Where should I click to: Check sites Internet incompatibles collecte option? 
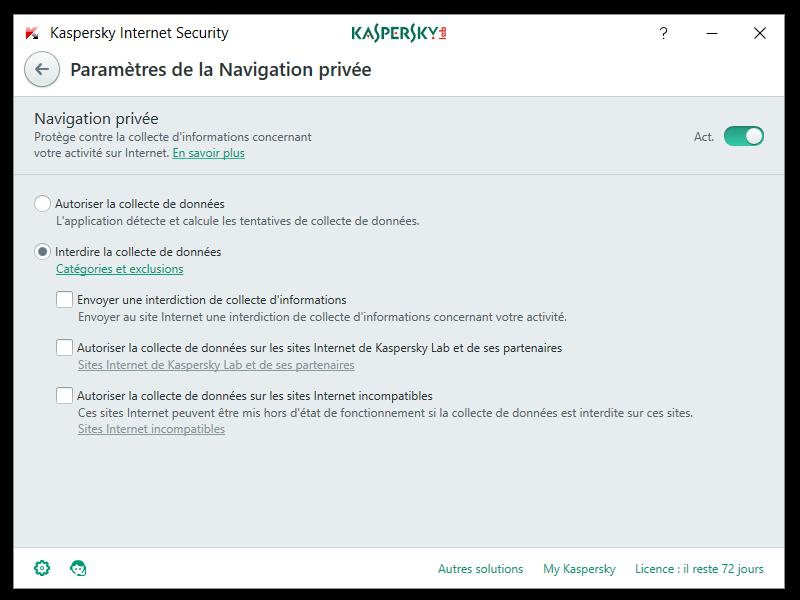[64, 395]
